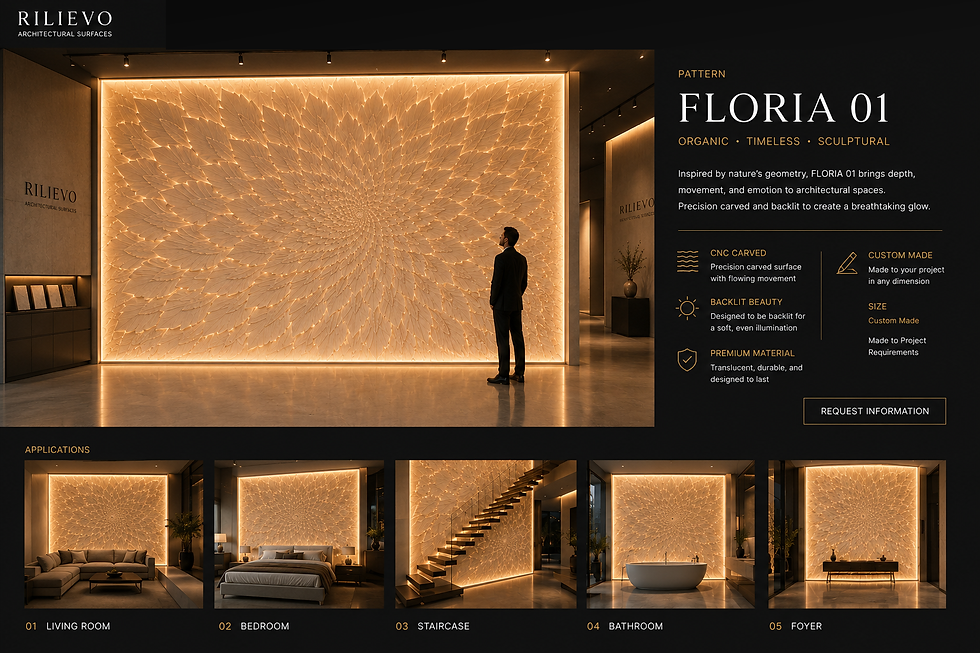Click the gold 'Custom Made' size value
980x653 pixels.
click(x=894, y=321)
